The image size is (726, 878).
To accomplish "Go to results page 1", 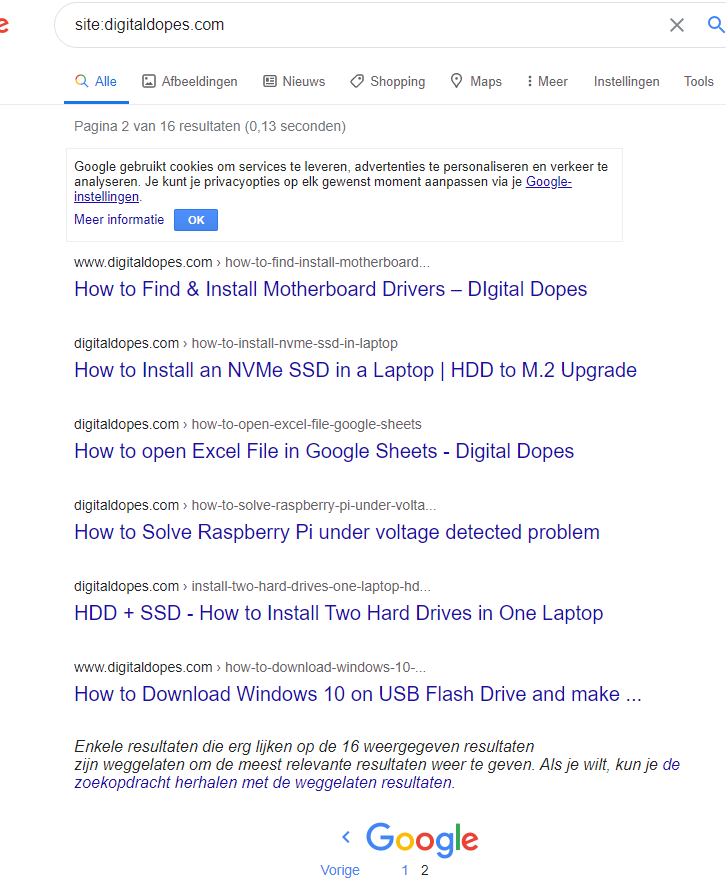I will 405,870.
